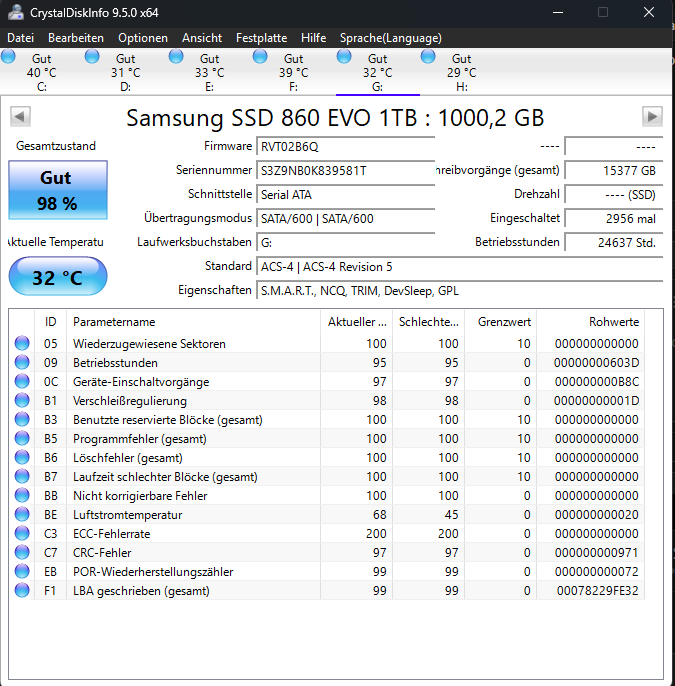Screen dimensions: 675x686
Task: Click raw value 000000000971 in CRC-Fehler row
Action: (x=597, y=553)
